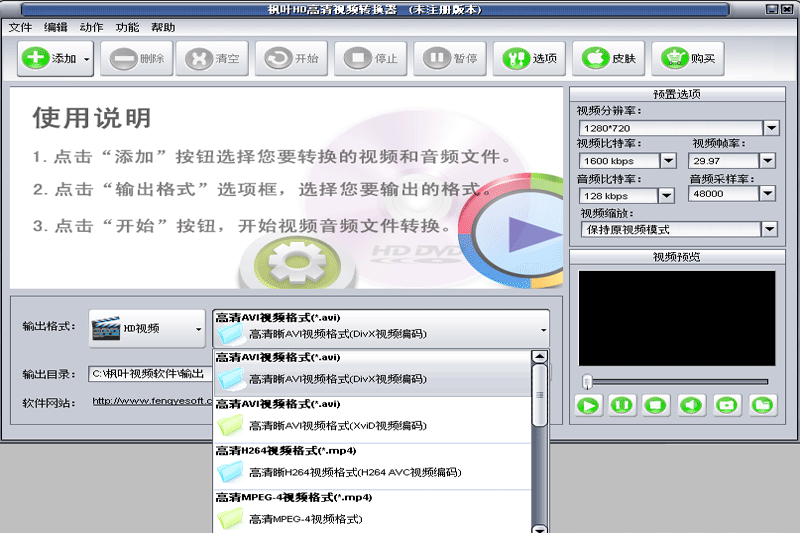Open the Add button's dropdown arrow
Screen dimensions: 800x533
(87, 59)
